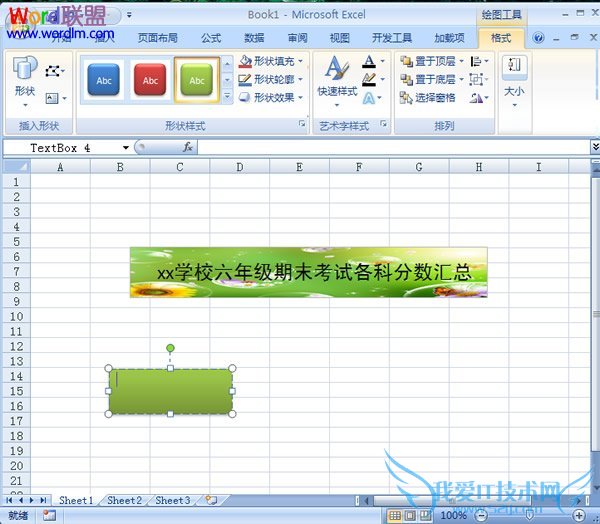Switch to 加载项 tab

[449, 38]
